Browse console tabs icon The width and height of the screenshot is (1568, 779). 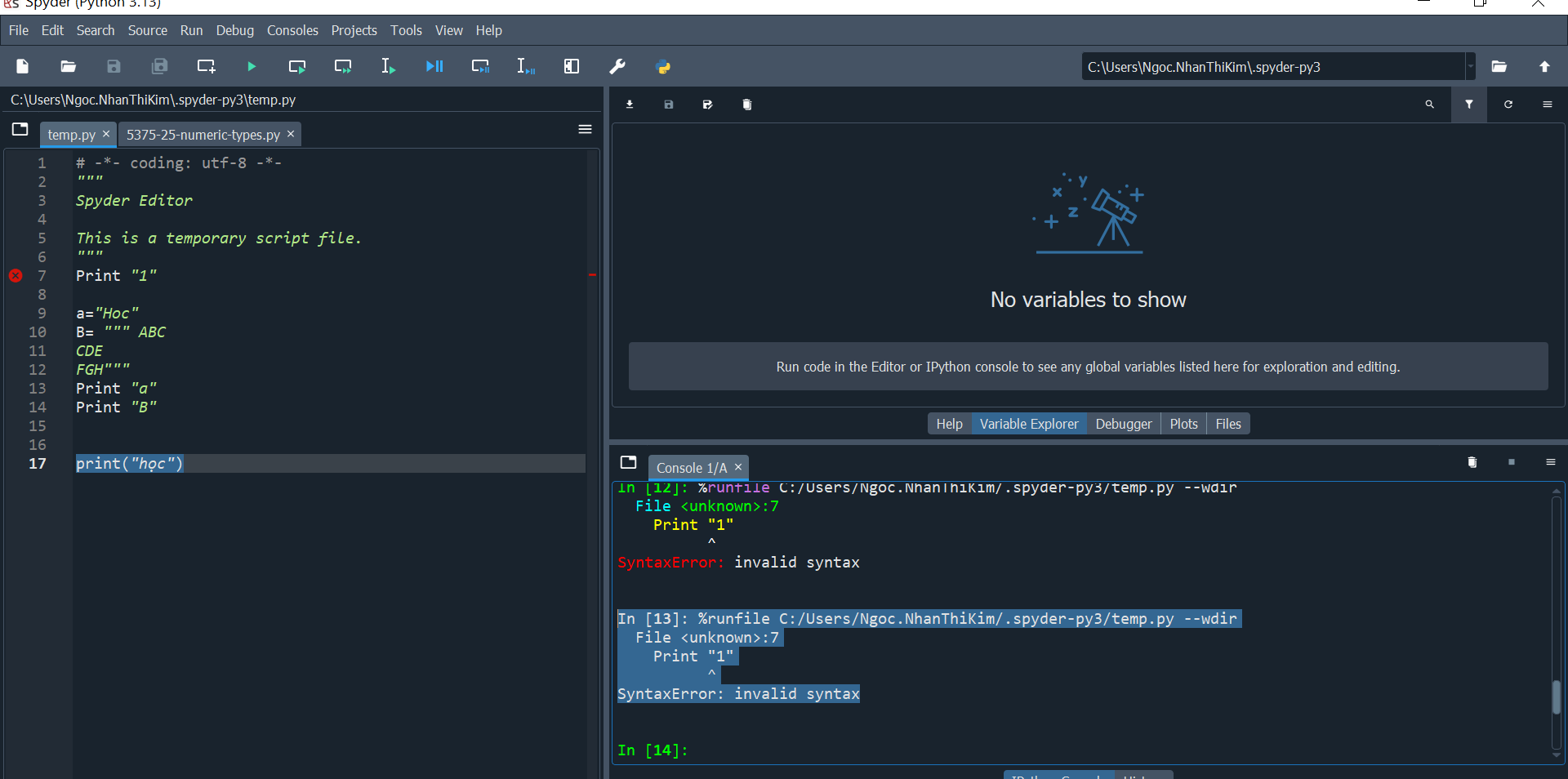628,462
